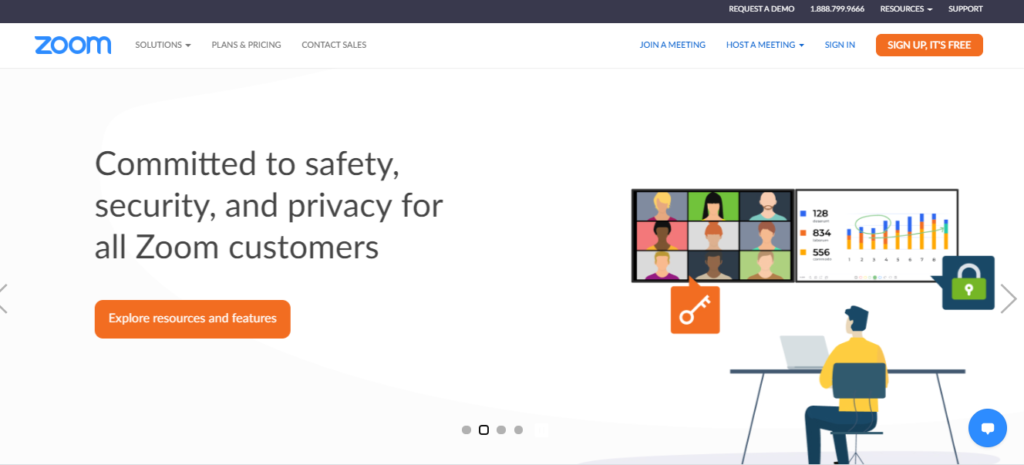Viewport: 1024px width, 465px height.
Task: Select third carousel dot
Action: [x=501, y=430]
